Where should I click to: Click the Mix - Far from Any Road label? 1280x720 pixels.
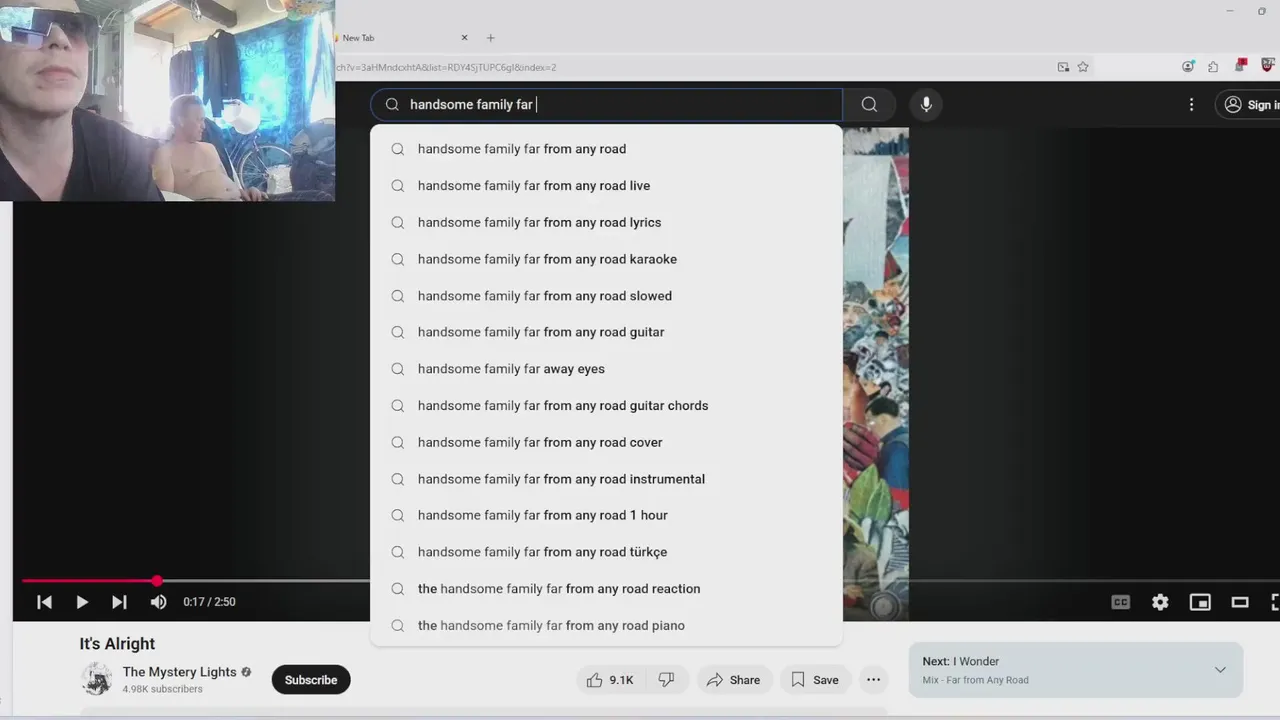[975, 680]
